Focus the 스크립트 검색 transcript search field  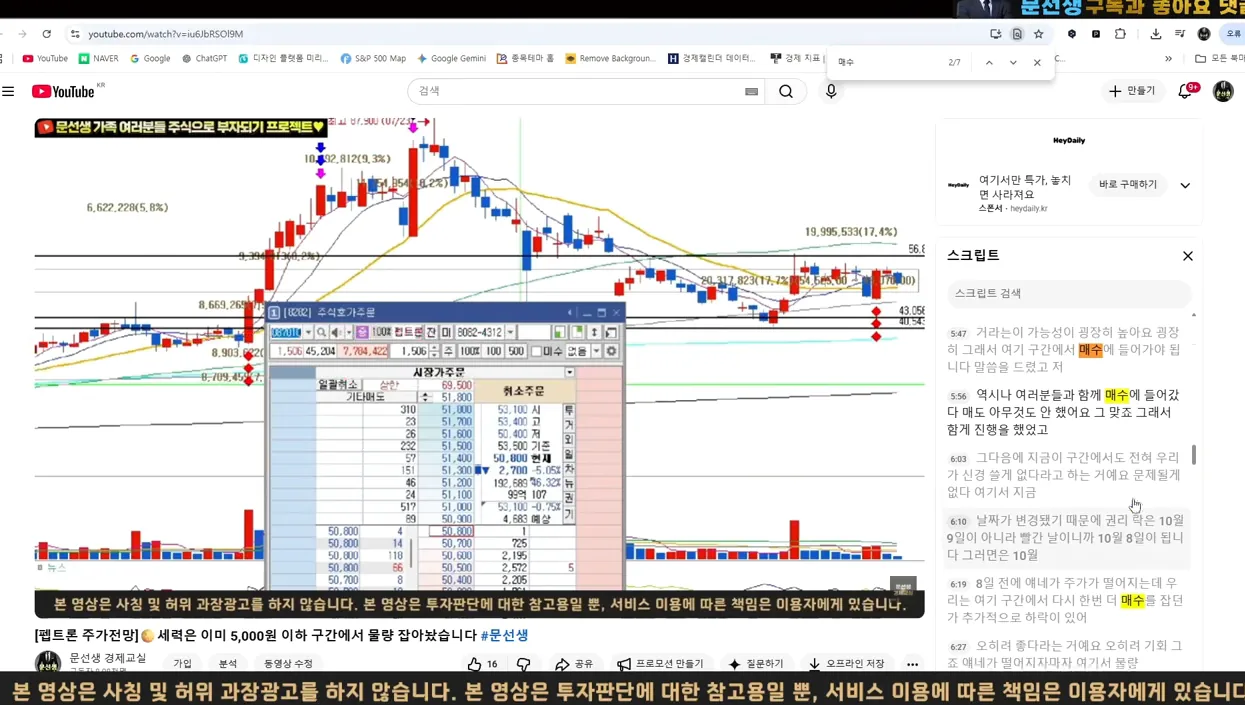(1069, 293)
